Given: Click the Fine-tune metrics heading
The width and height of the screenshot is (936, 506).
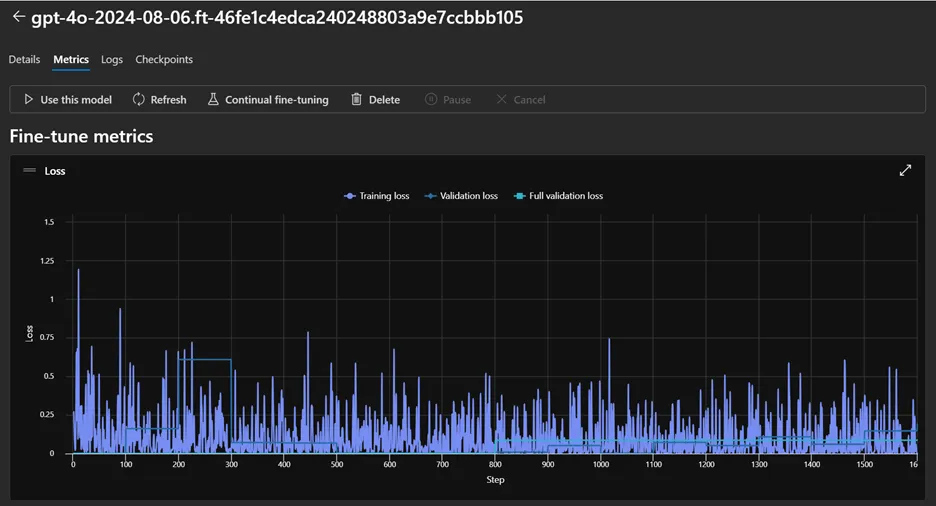Looking at the screenshot, I should (81, 136).
